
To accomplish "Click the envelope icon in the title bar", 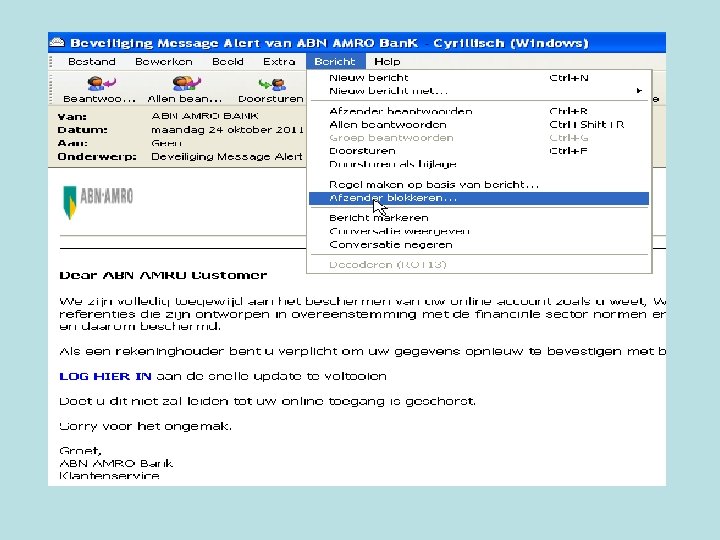I will (x=57, y=43).
